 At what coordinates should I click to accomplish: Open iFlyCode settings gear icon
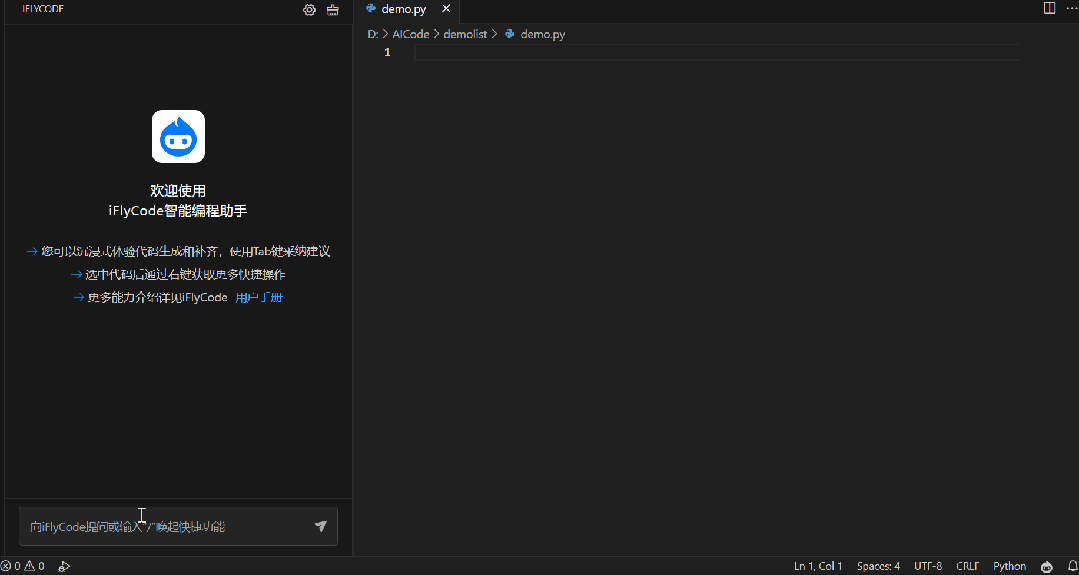(x=310, y=10)
